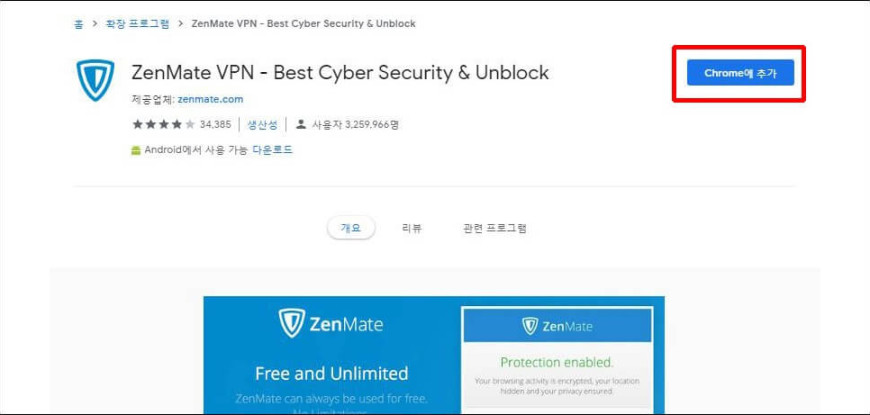Click the user count person icon

301,124
